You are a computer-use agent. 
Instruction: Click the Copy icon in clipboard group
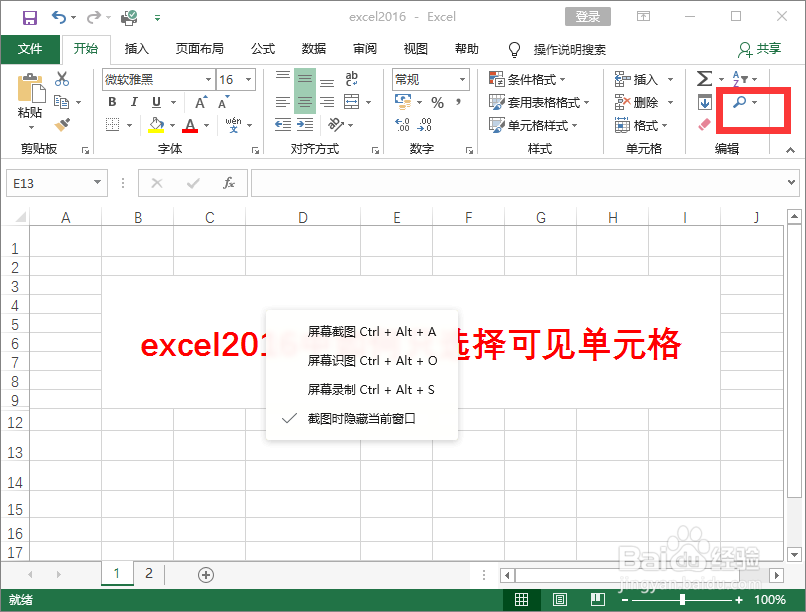click(62, 102)
